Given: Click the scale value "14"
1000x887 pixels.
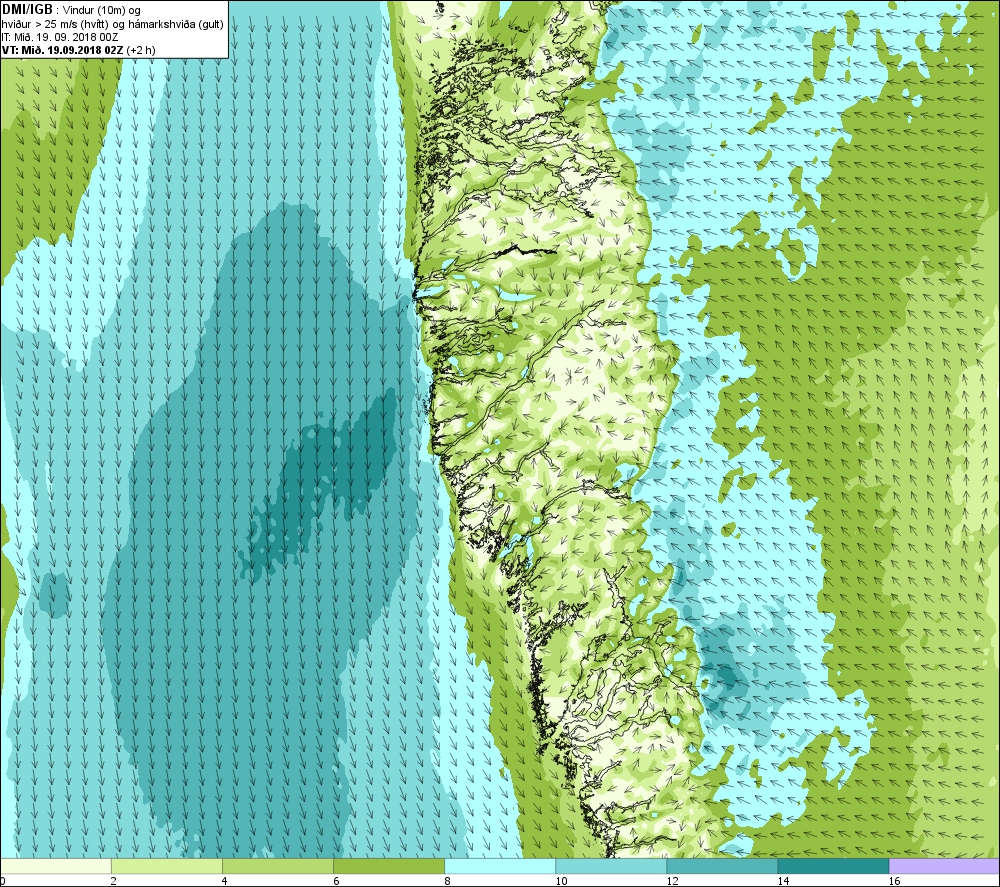Looking at the screenshot, I should pos(783,881).
